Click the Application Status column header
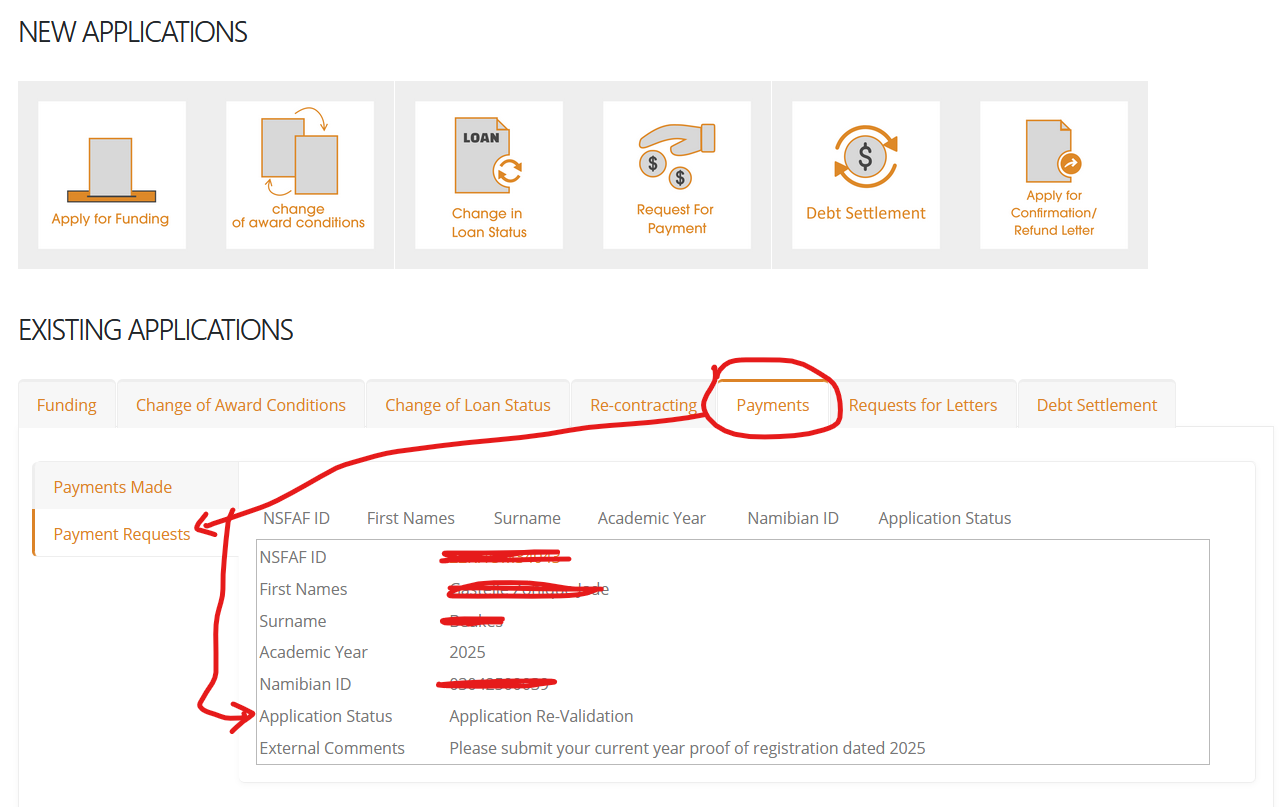 pos(944,518)
